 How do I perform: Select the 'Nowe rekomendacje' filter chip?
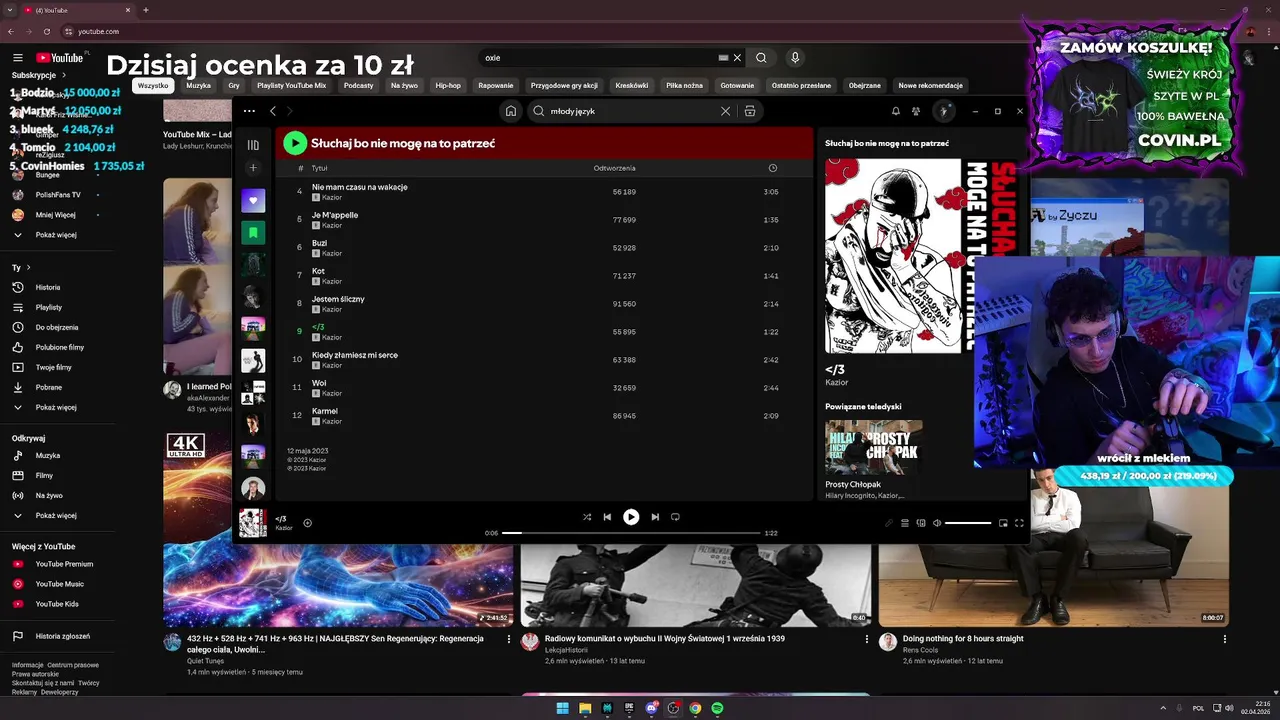(x=930, y=86)
